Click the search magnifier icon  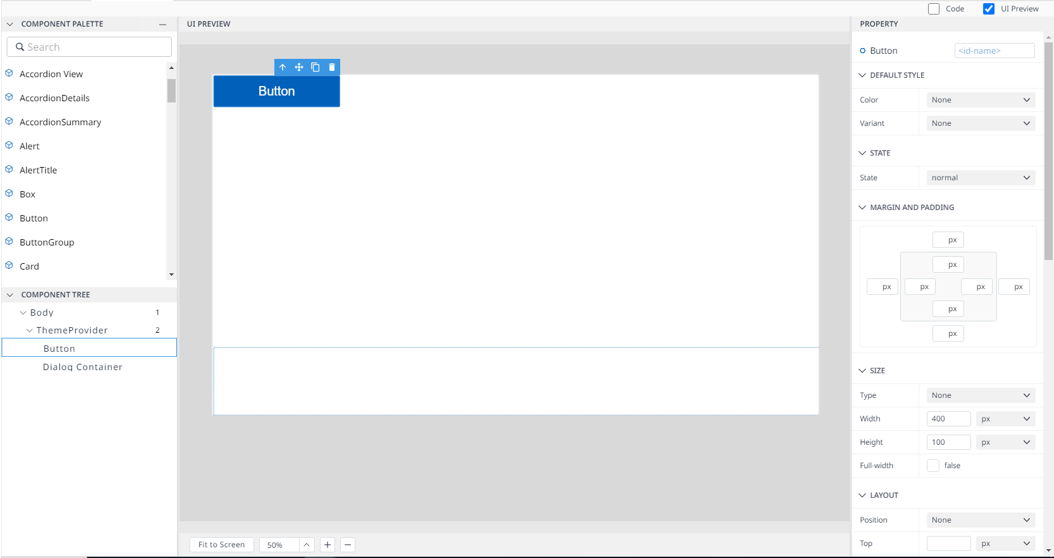[x=19, y=47]
